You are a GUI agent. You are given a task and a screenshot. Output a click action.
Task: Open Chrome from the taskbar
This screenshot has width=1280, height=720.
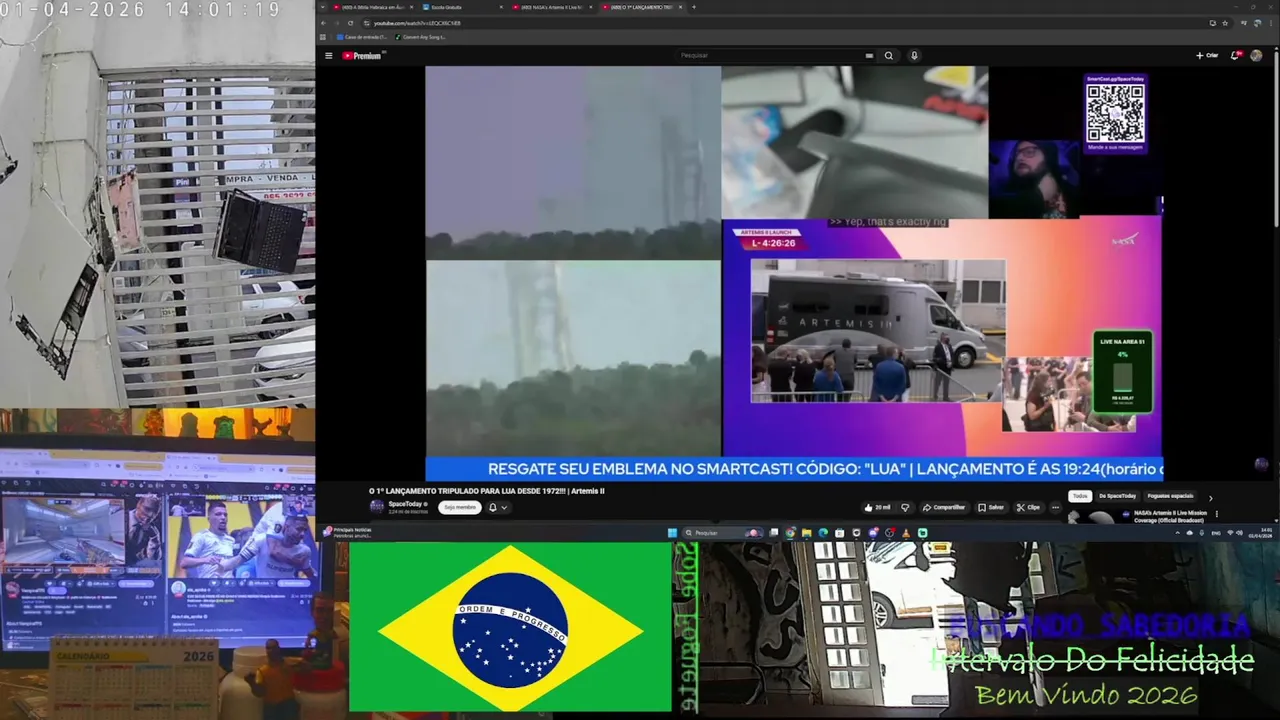click(x=790, y=533)
